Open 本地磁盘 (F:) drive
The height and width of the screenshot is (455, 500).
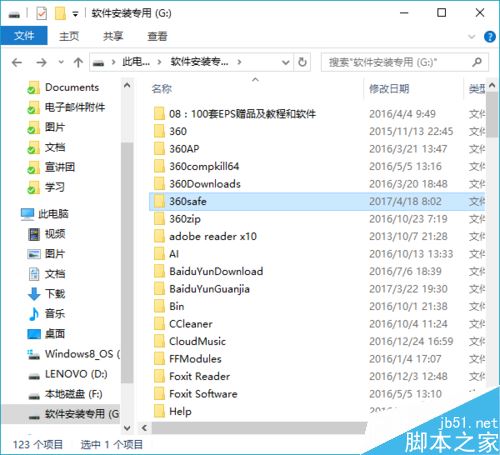coord(73,394)
